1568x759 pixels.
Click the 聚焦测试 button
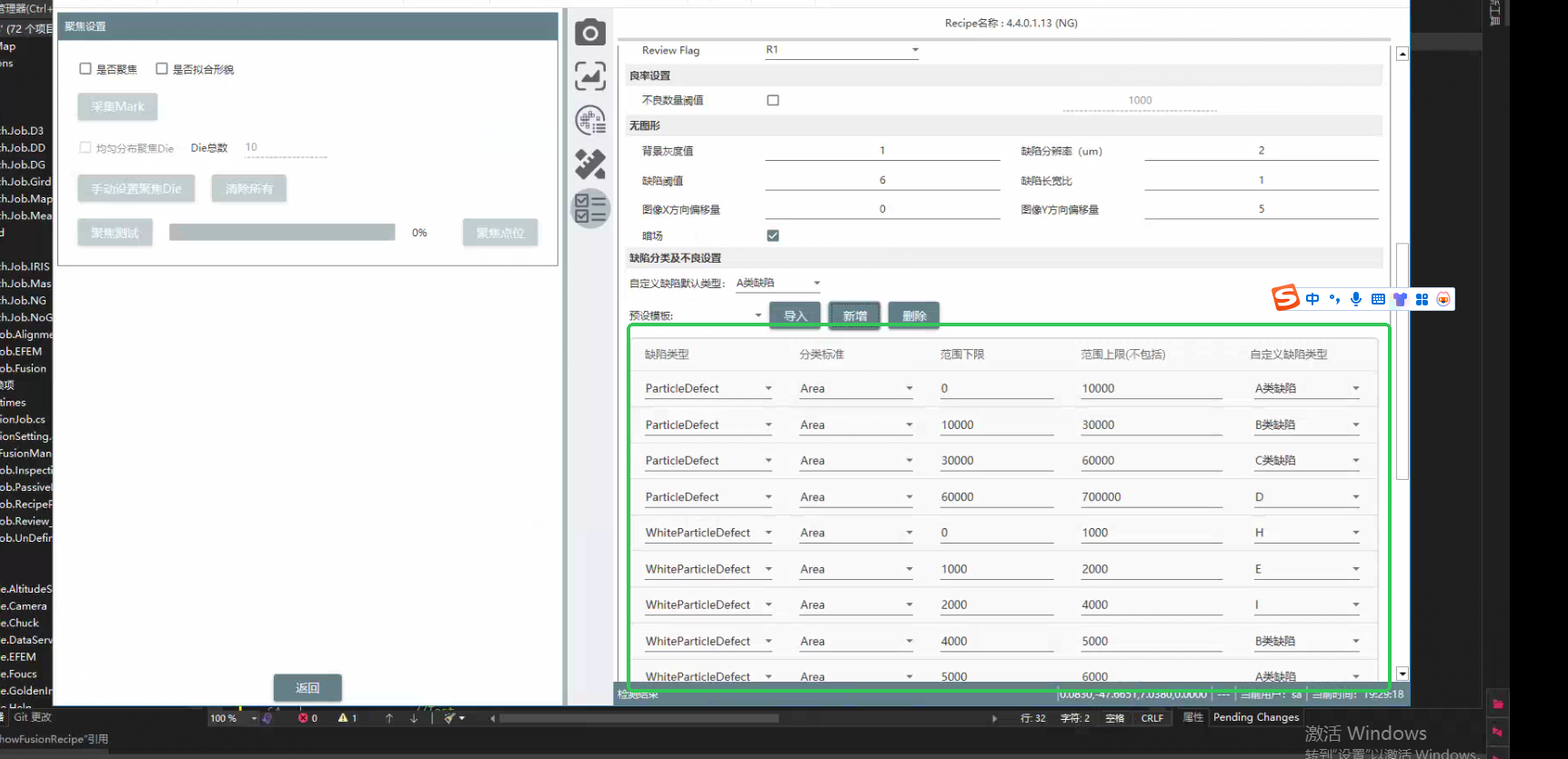tap(115, 234)
